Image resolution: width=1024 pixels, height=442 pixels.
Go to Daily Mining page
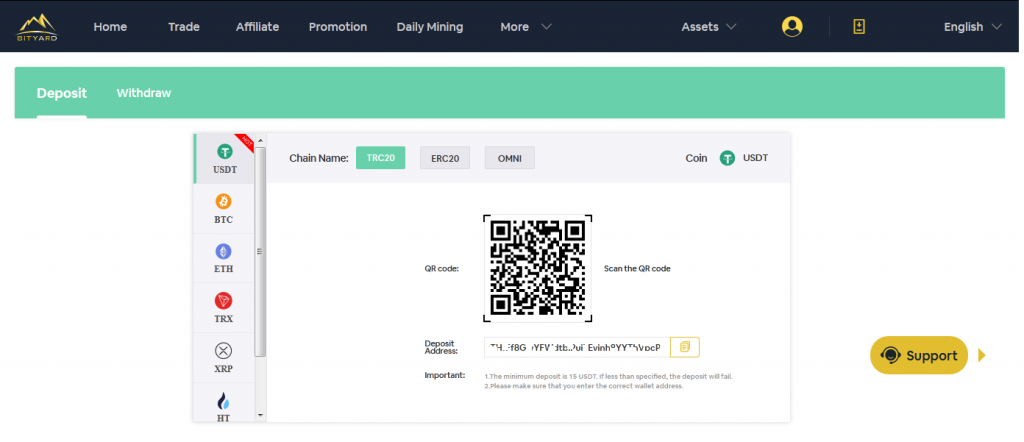tap(429, 27)
